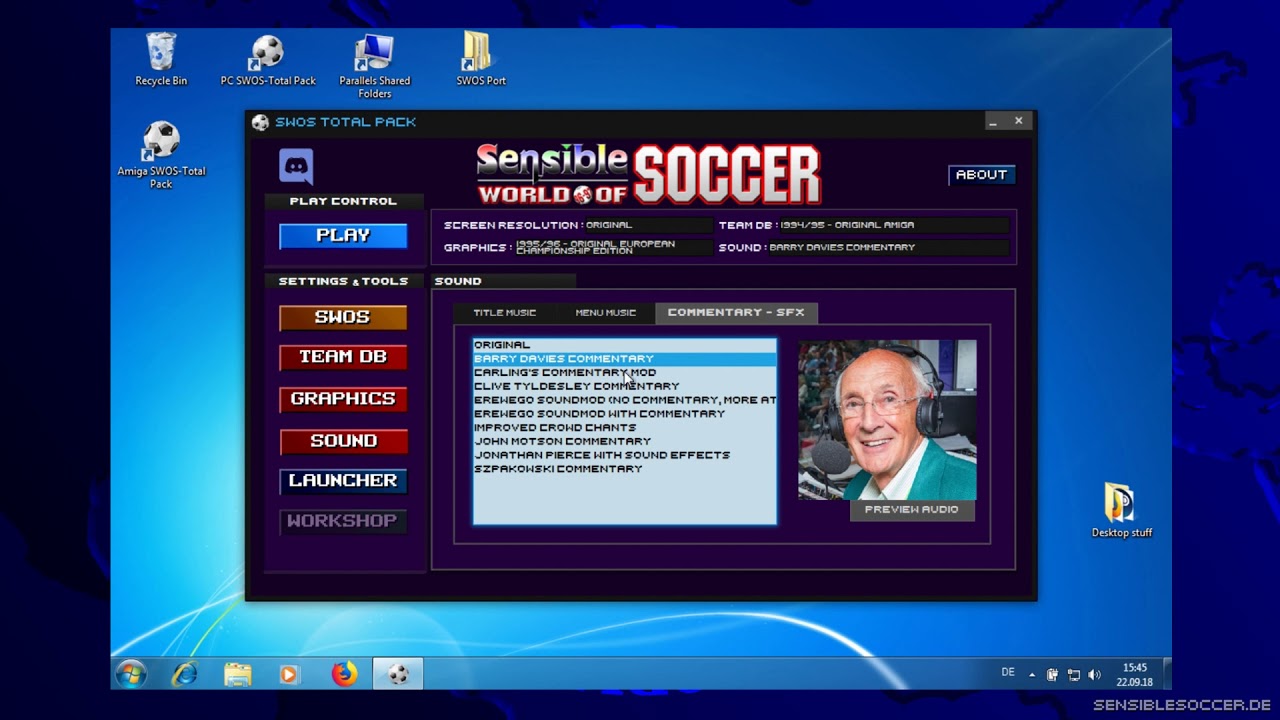Screen dimensions: 1280x720
Task: Open the TEAM DB settings section
Action: 343,357
